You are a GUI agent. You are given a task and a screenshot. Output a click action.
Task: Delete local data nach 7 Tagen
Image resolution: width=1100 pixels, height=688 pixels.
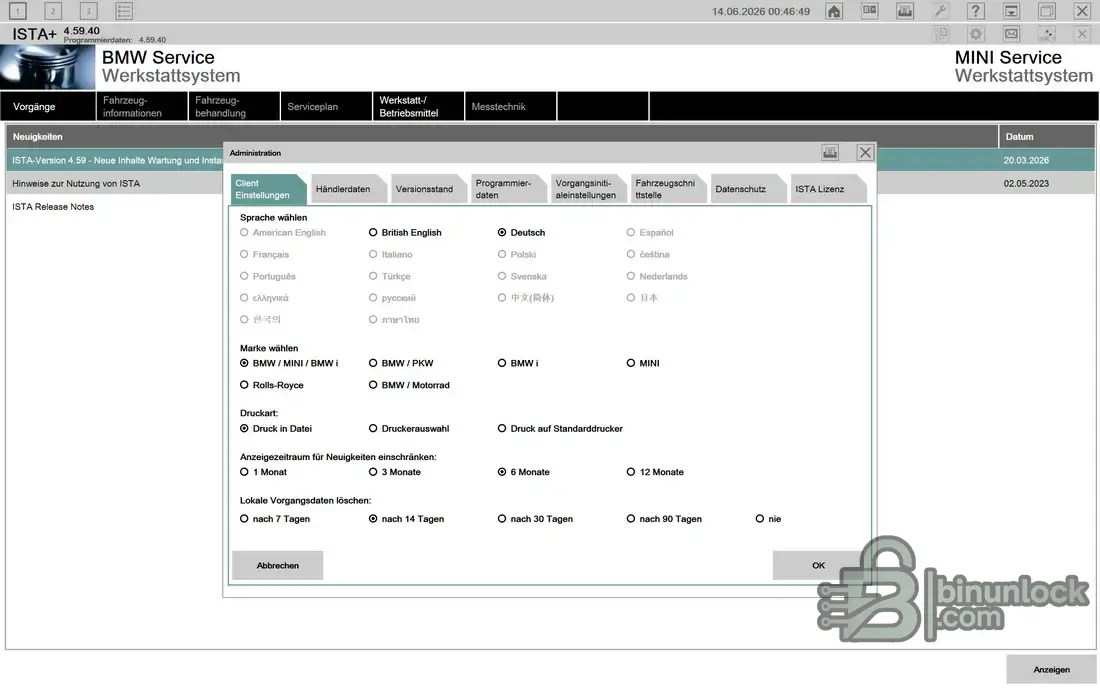(x=274, y=519)
